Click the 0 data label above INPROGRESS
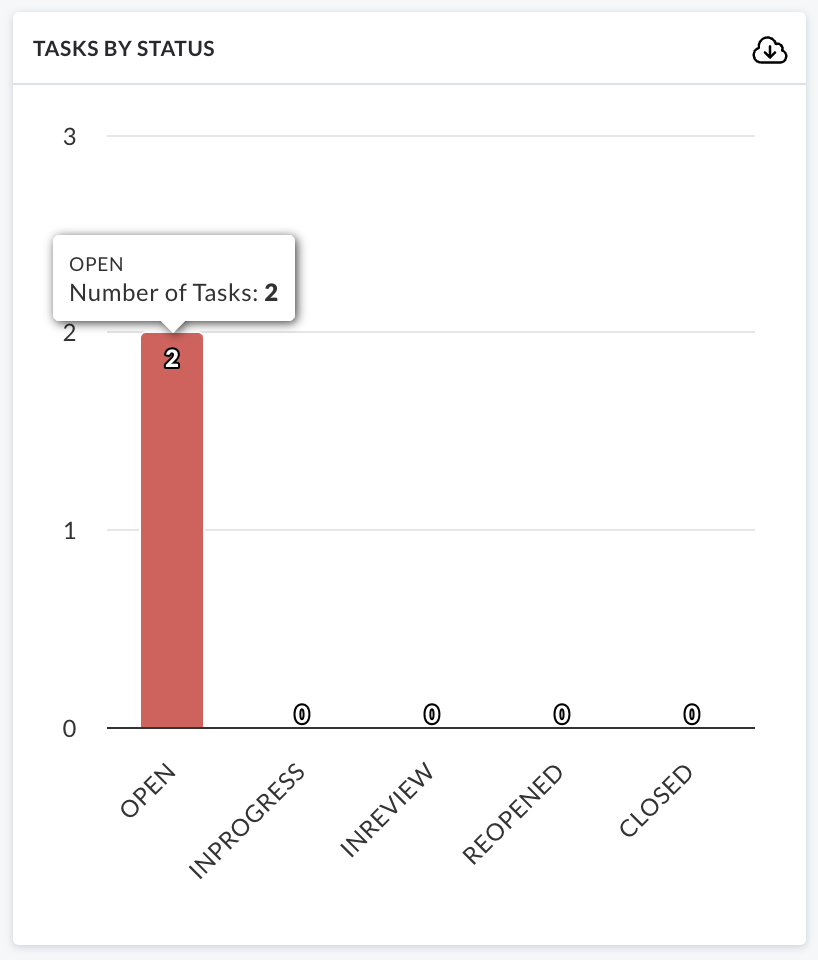 pos(302,714)
